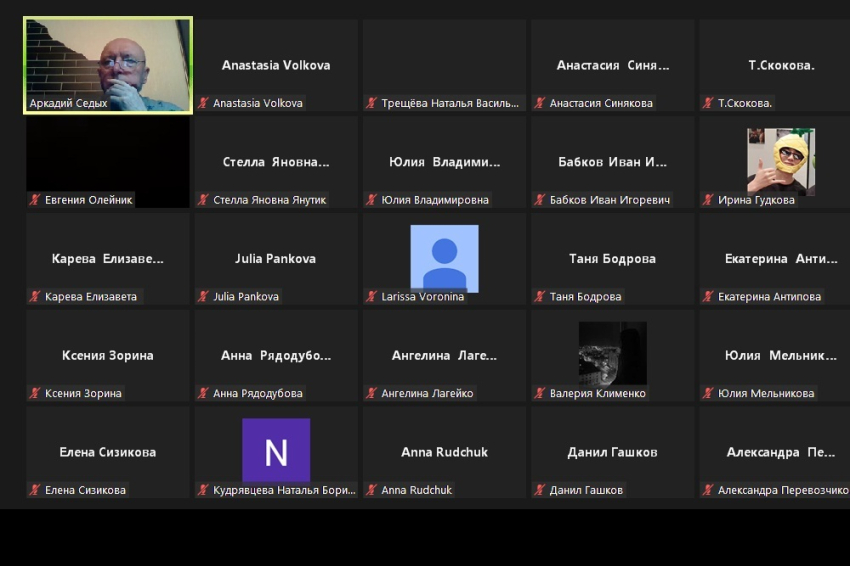
Task: Select the Аркадий Седых live video tile
Action: (x=108, y=65)
